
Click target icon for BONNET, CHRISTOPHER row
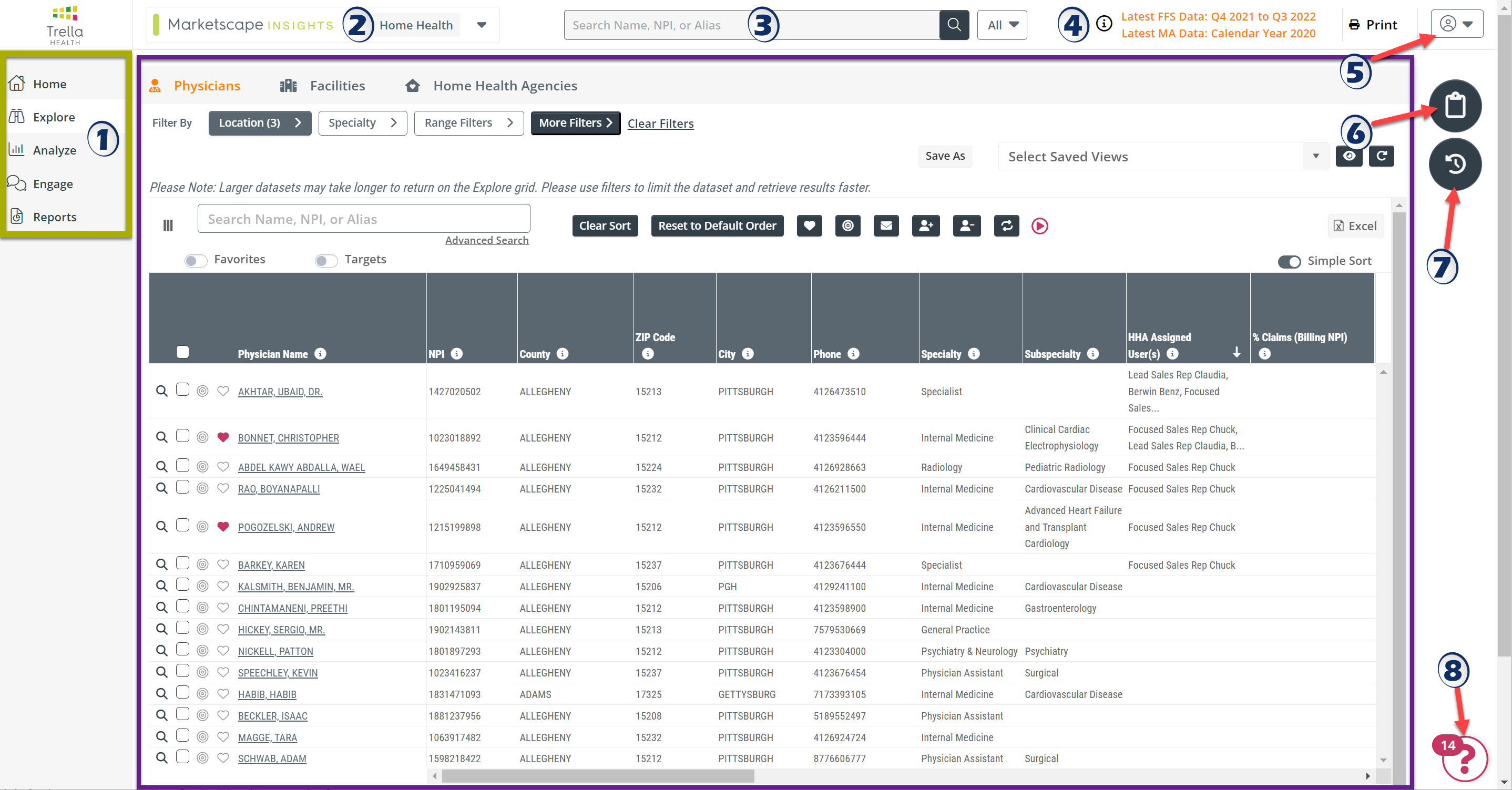point(202,437)
